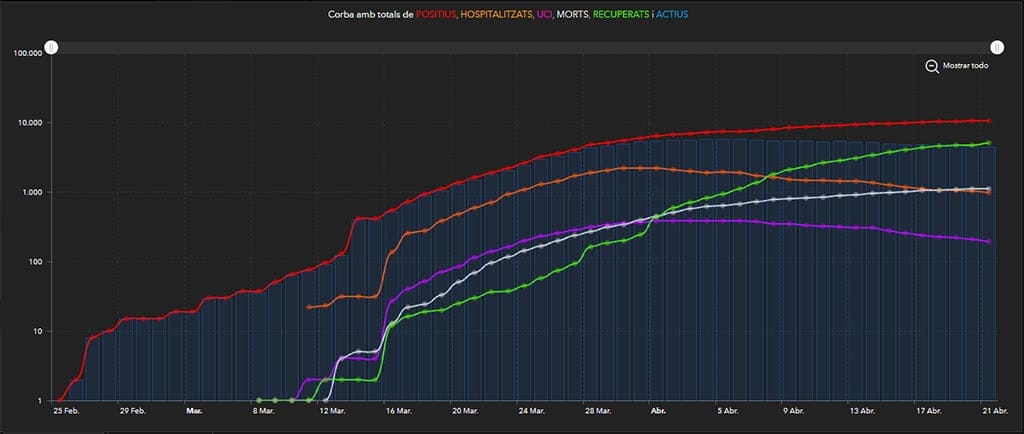Click the "25 Feb." x-axis label

click(70, 410)
